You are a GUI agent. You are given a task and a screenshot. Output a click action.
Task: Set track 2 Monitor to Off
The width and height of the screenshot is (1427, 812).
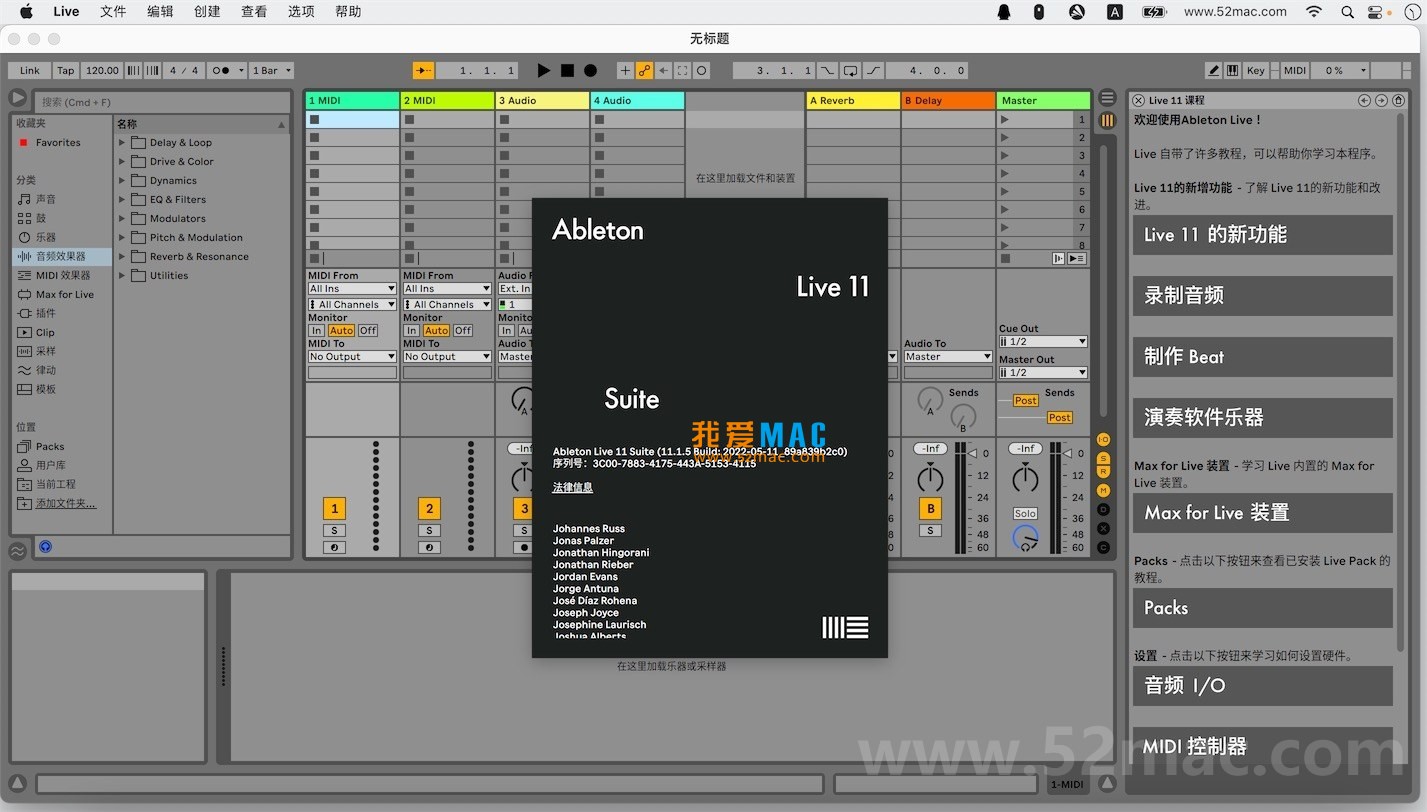[463, 331]
